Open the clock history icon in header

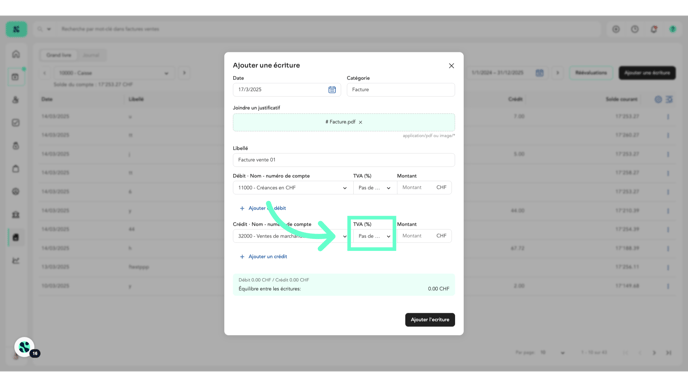coord(635,29)
